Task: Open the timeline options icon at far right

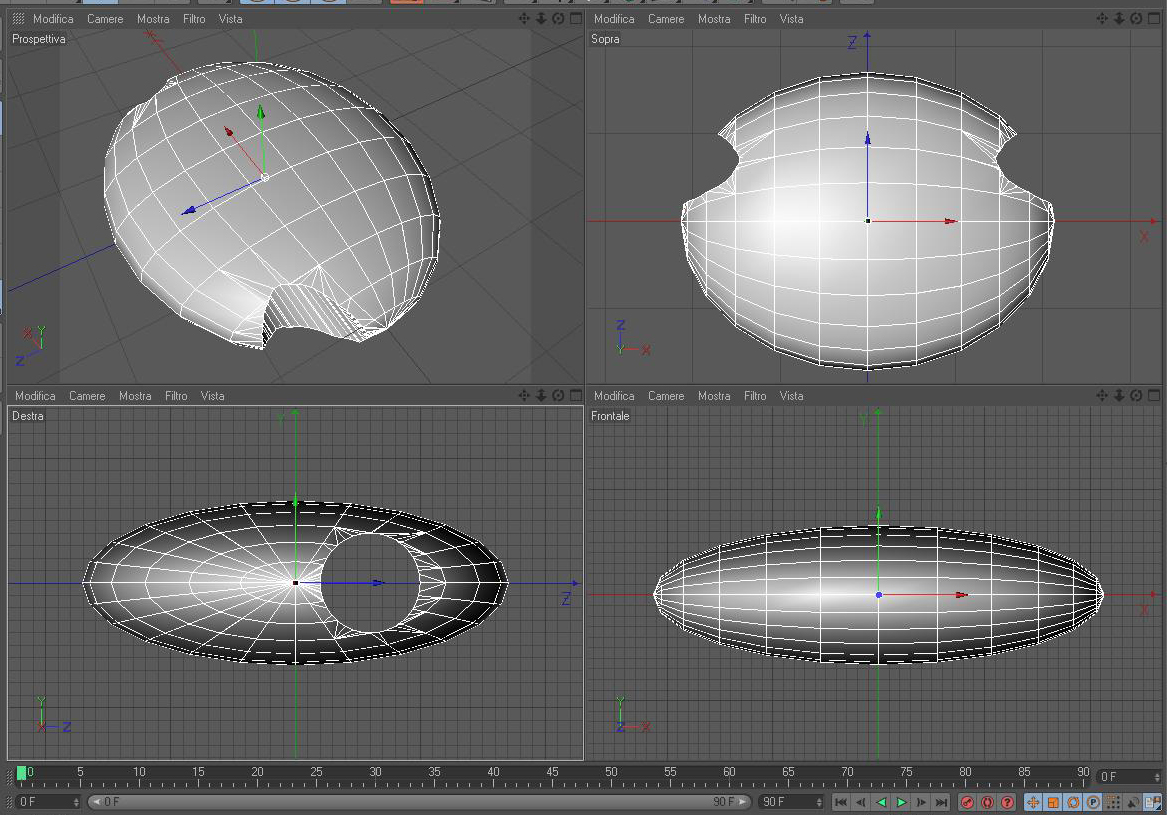Action: coord(1153,802)
